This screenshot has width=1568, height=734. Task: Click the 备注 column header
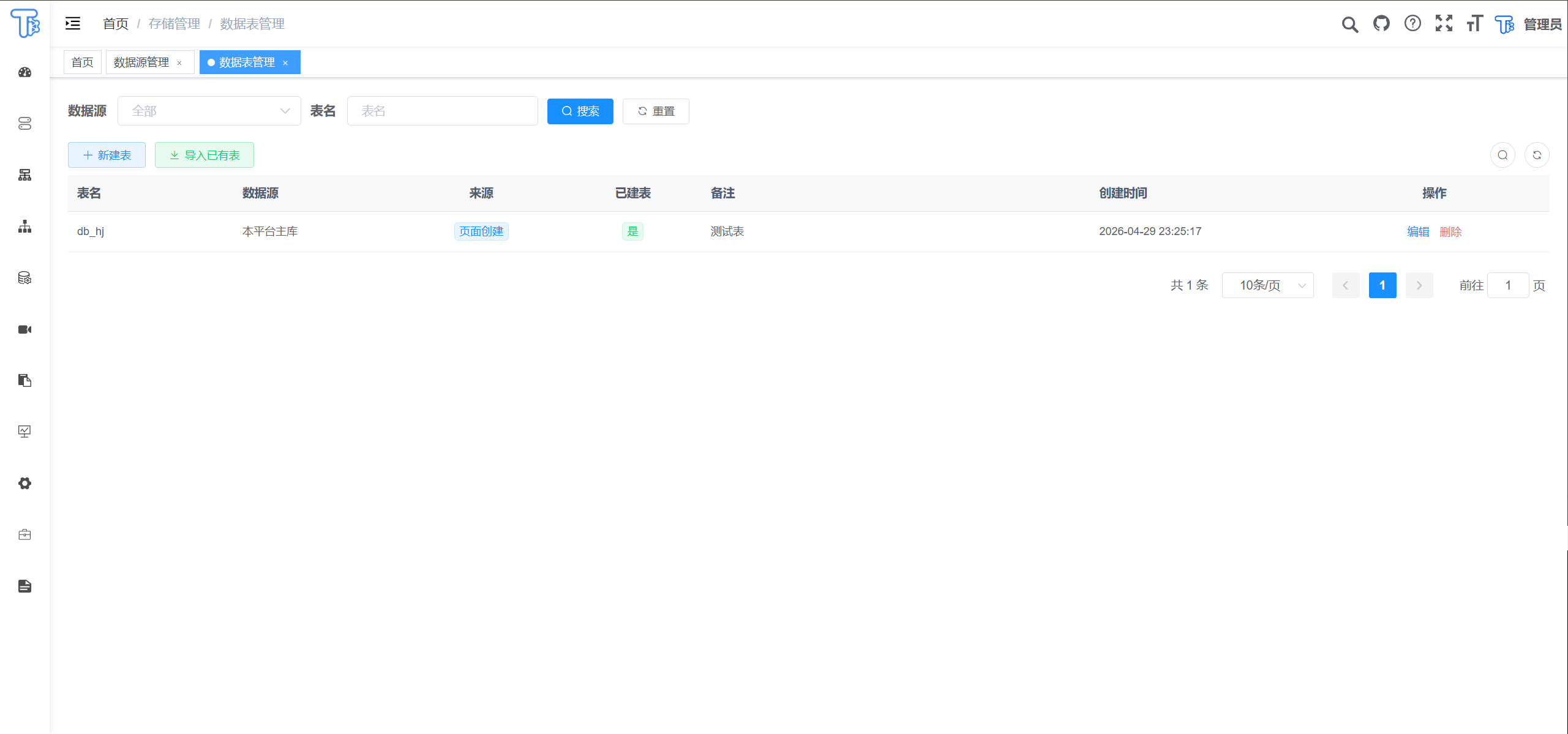click(x=723, y=193)
